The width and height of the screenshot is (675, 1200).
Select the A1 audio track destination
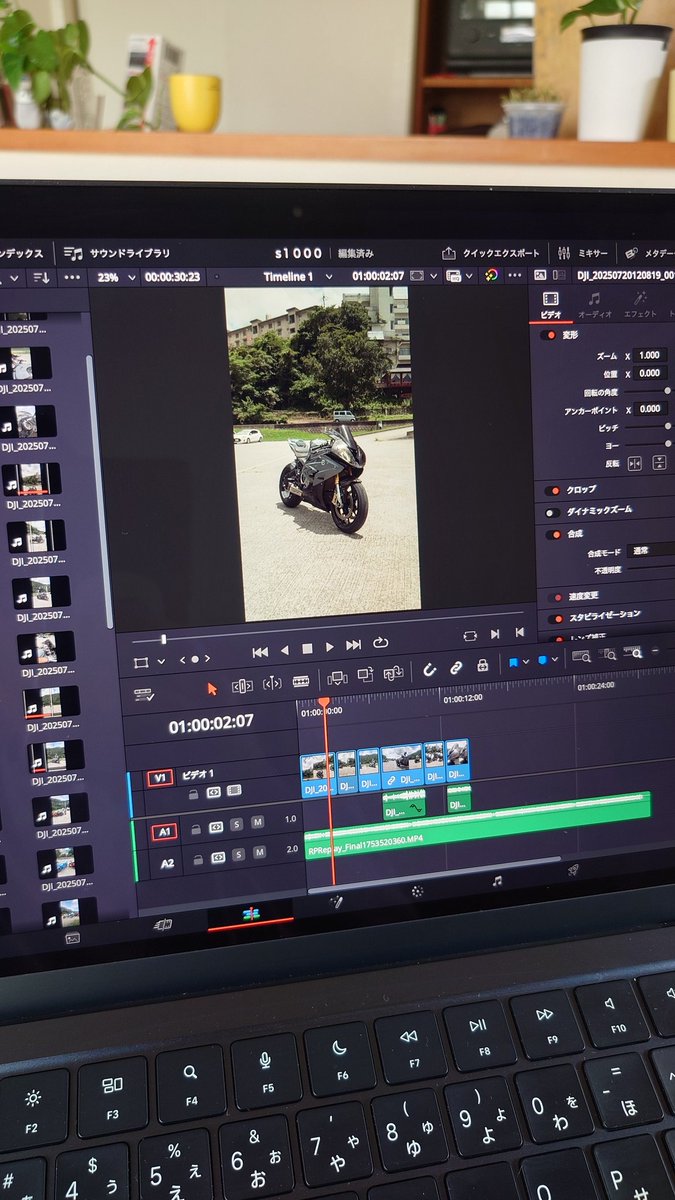[x=163, y=831]
